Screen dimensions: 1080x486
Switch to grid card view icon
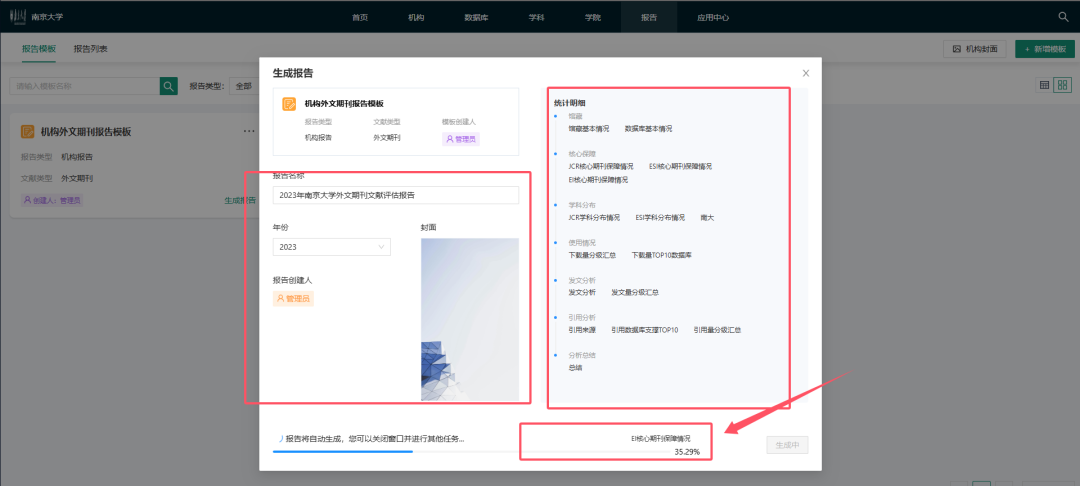click(x=1063, y=85)
